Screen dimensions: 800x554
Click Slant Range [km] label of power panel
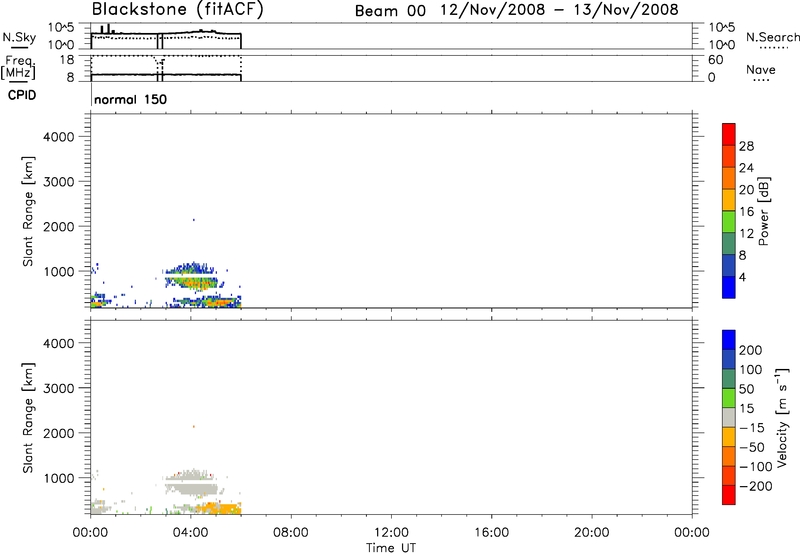(x=28, y=211)
